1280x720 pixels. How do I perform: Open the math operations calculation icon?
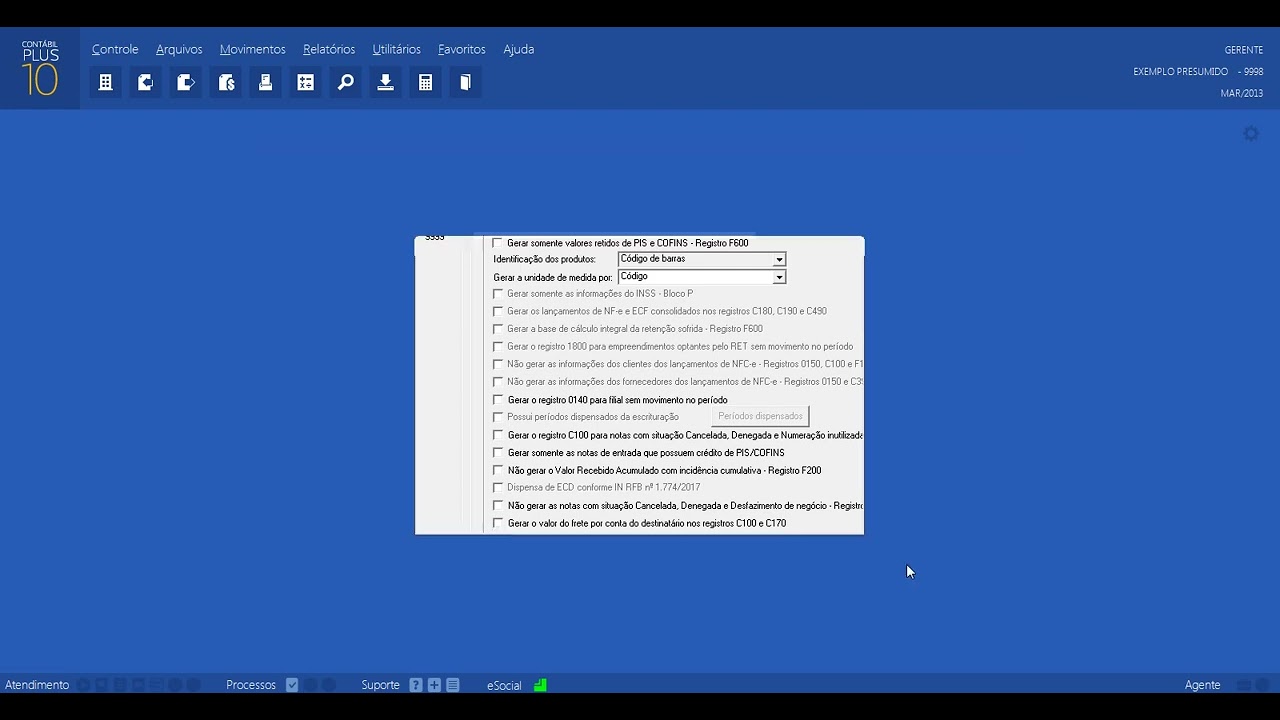tap(306, 83)
